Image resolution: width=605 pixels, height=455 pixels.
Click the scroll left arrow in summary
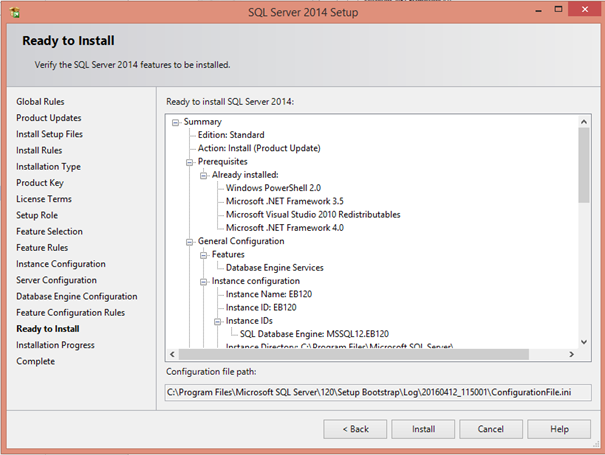click(x=172, y=354)
